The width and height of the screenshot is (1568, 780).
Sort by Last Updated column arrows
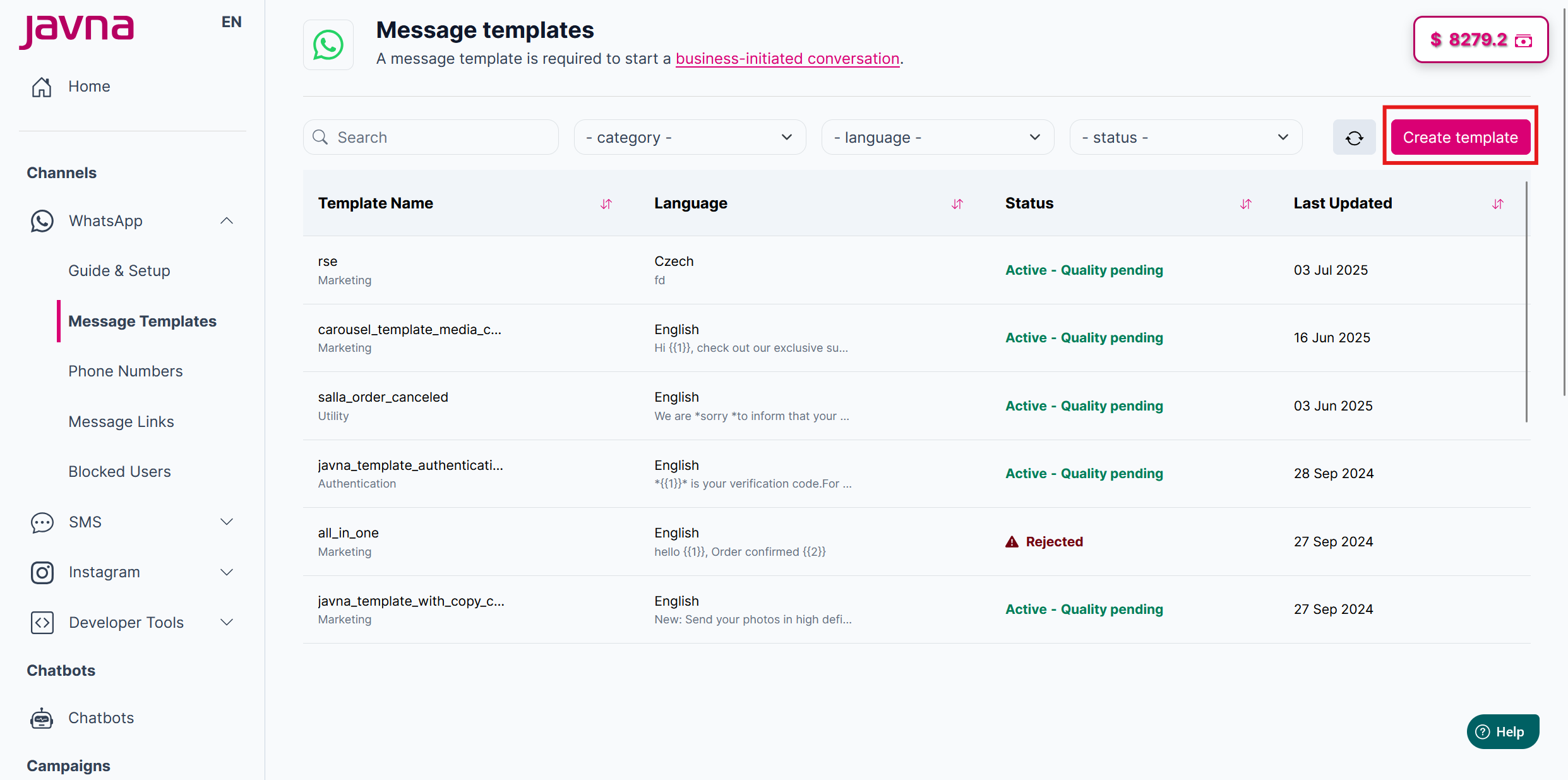coord(1497,204)
